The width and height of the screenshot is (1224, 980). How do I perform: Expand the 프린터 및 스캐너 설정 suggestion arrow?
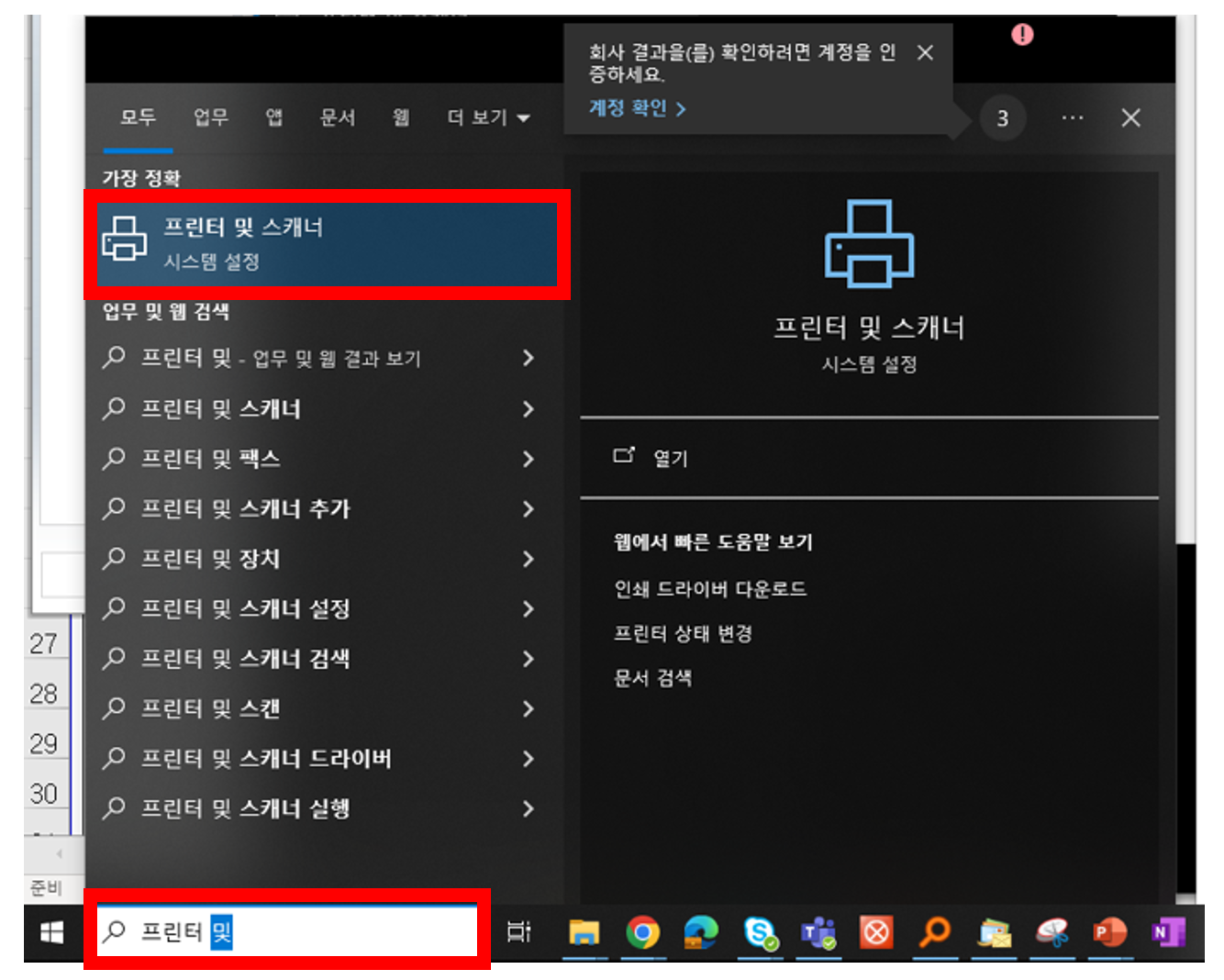[x=529, y=608]
